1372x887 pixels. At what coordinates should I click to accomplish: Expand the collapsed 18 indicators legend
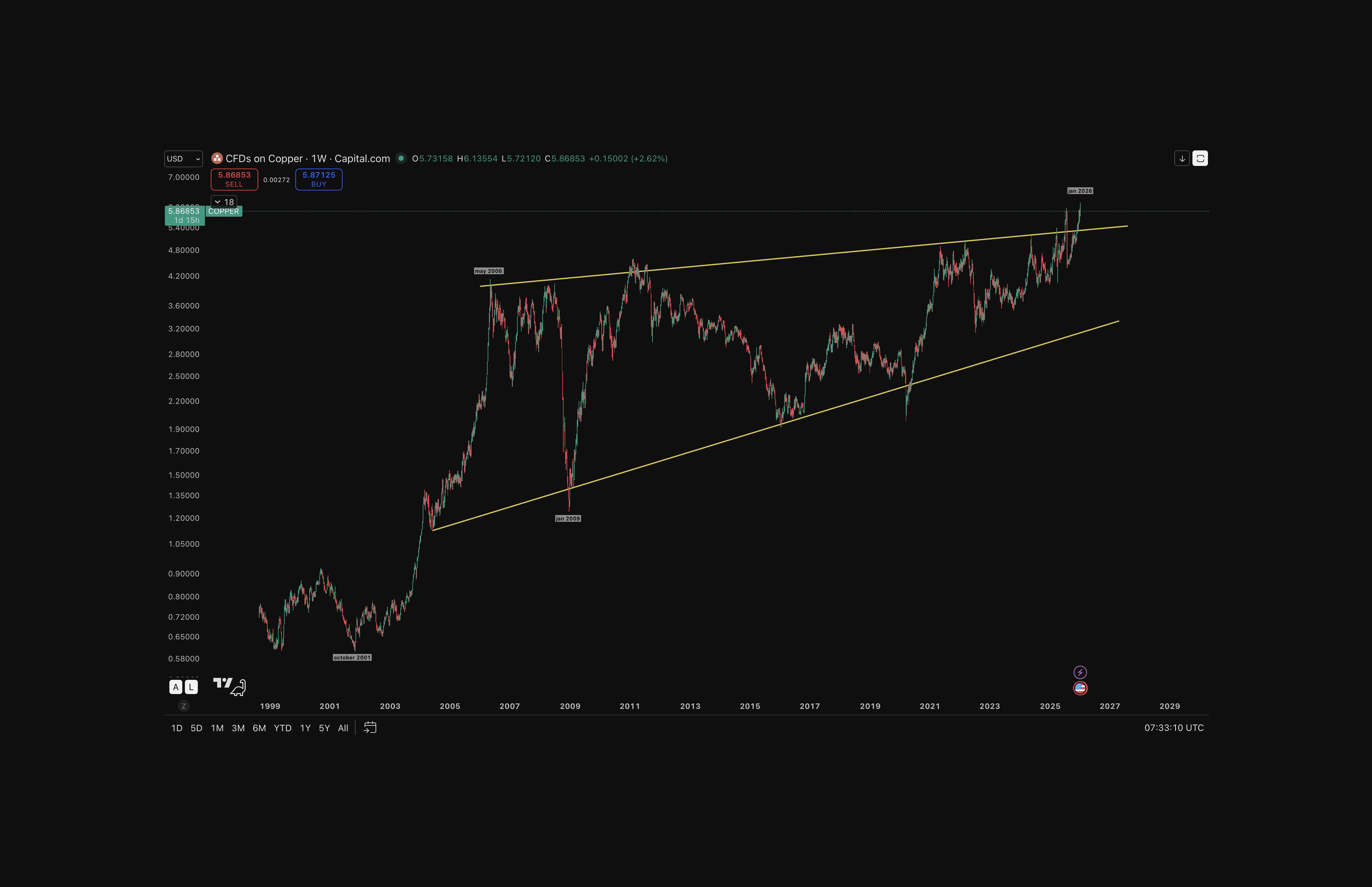(x=223, y=202)
